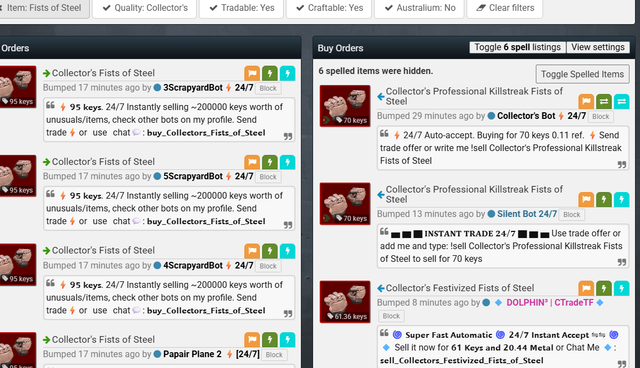Image resolution: width=640 pixels, height=368 pixels.
Task: Block user Silent Bot 24/7
Action: point(571,214)
